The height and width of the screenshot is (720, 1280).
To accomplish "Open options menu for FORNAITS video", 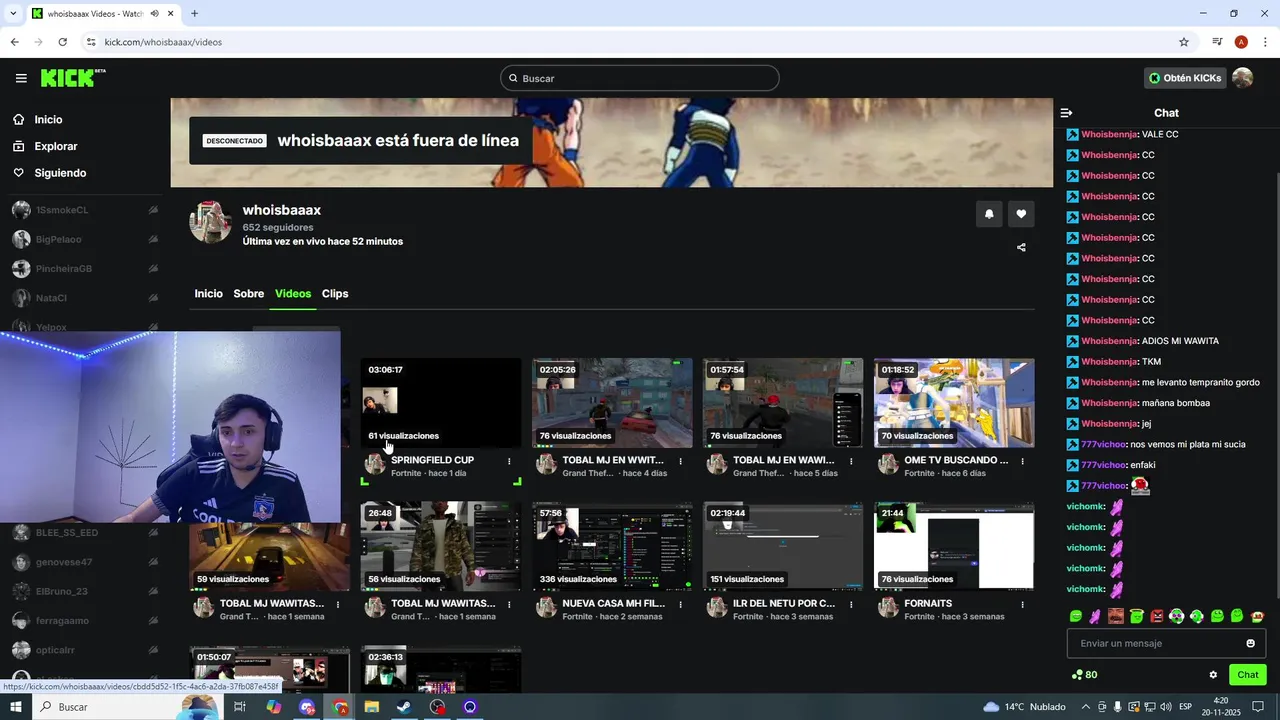I will click(x=1022, y=604).
